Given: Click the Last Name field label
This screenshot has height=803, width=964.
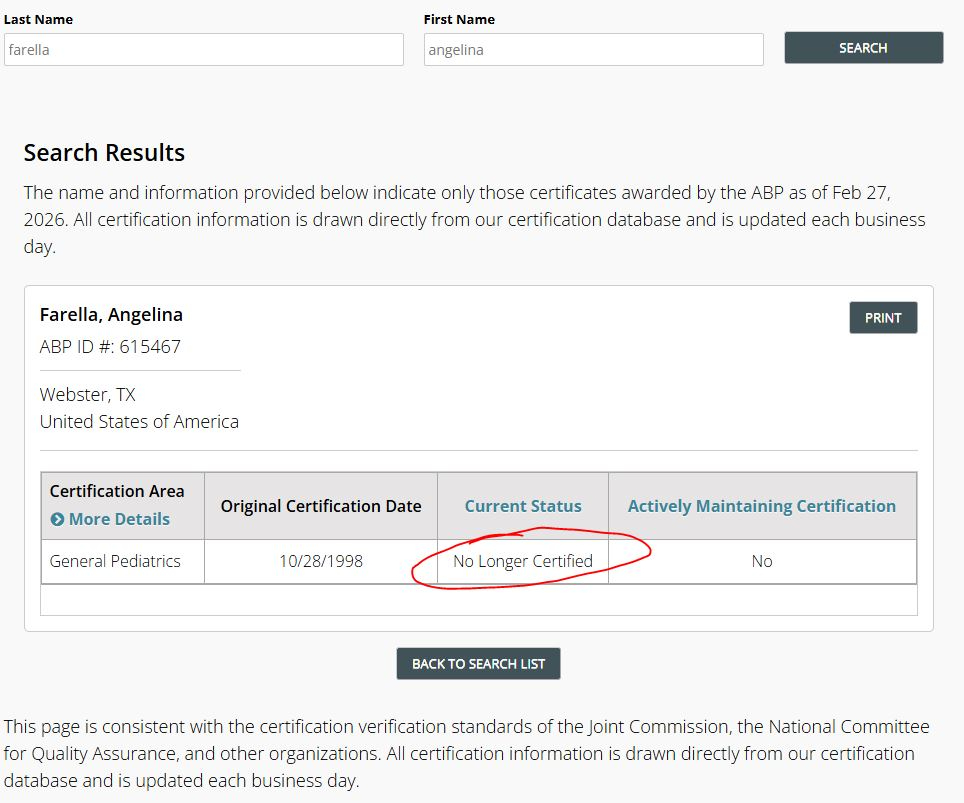Looking at the screenshot, I should pos(38,19).
